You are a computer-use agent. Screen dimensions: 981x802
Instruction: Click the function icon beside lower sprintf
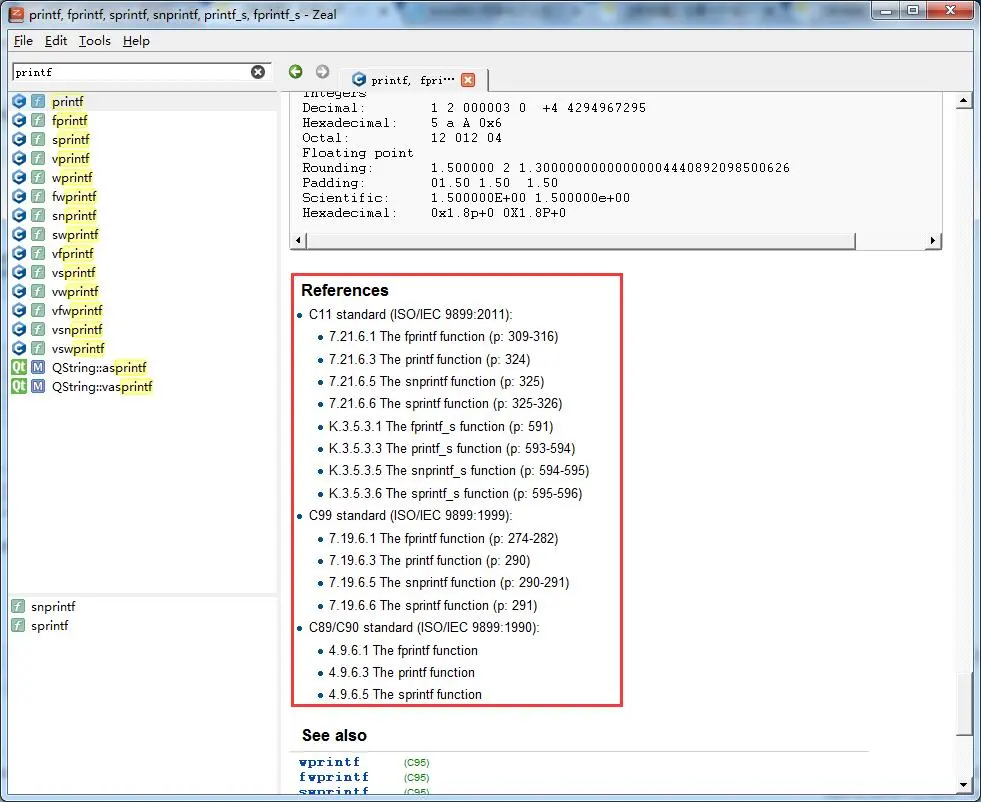[18, 626]
